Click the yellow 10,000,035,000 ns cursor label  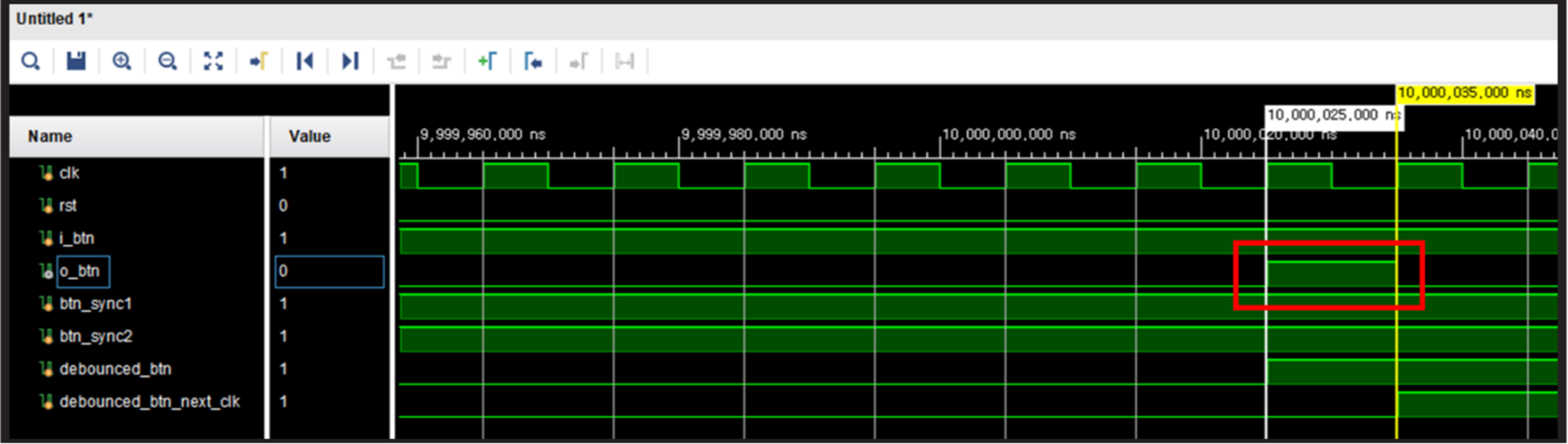pyautogui.click(x=1464, y=93)
